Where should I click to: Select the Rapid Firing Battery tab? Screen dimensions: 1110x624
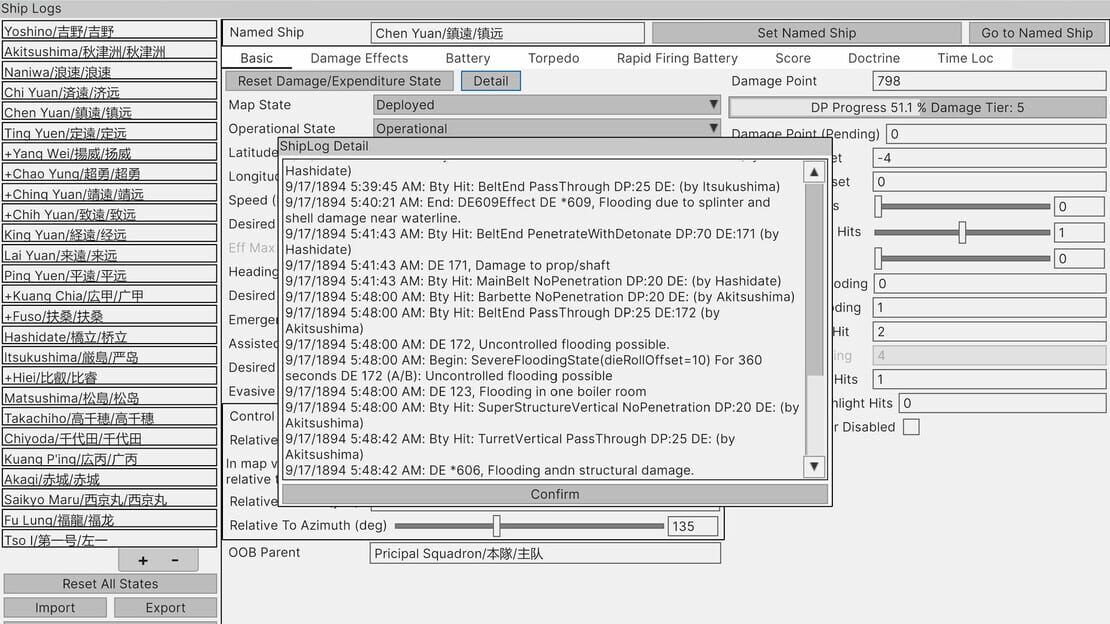(677, 58)
